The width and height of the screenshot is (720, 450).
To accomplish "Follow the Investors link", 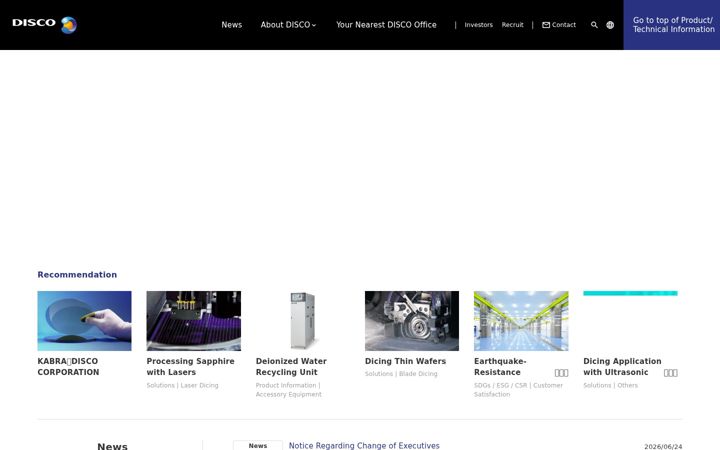I will [478, 25].
